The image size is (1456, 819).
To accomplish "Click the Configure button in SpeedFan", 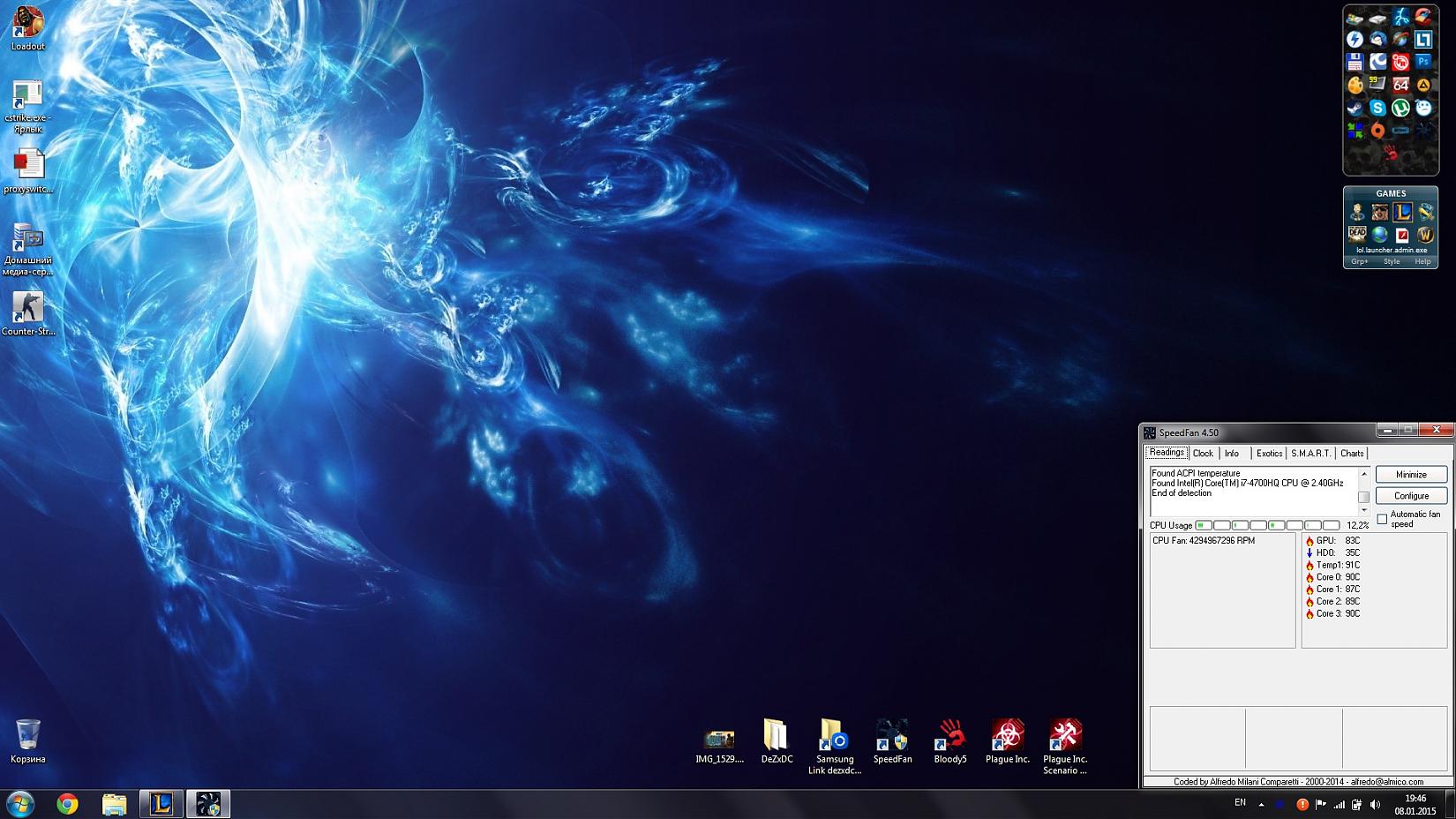I will click(x=1410, y=496).
